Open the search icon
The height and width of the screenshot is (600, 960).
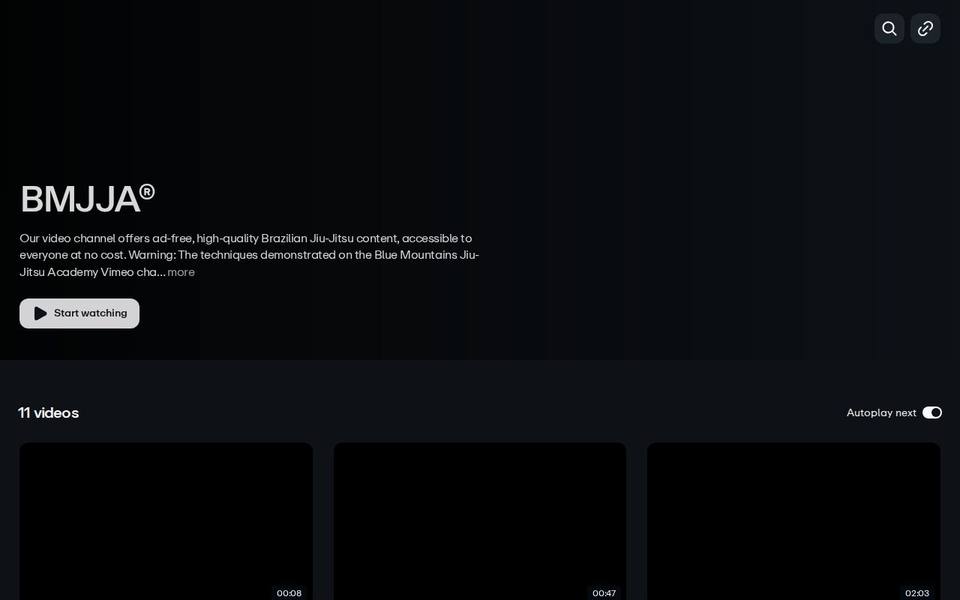pyautogui.click(x=889, y=29)
